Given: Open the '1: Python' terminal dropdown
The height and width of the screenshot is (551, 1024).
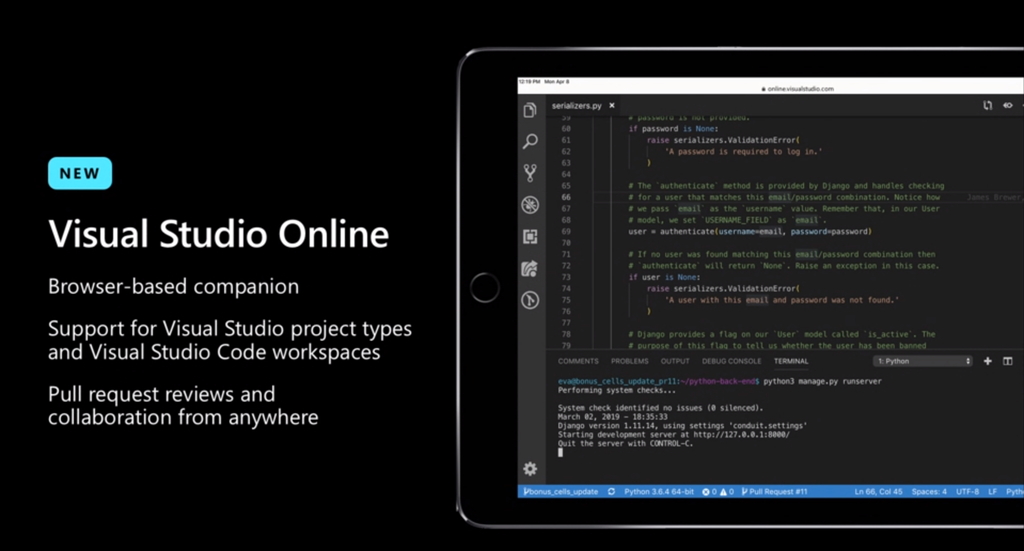Looking at the screenshot, I should coord(923,361).
